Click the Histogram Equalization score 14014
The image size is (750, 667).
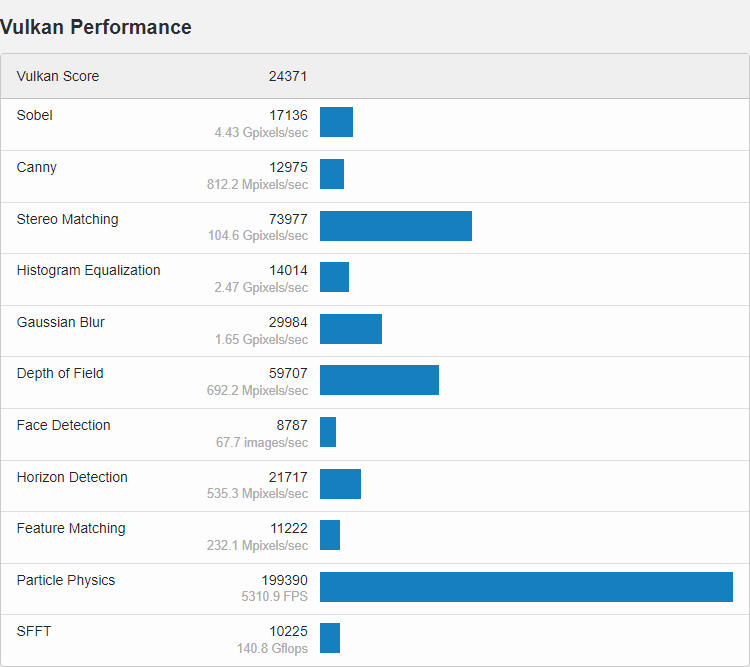tap(288, 270)
